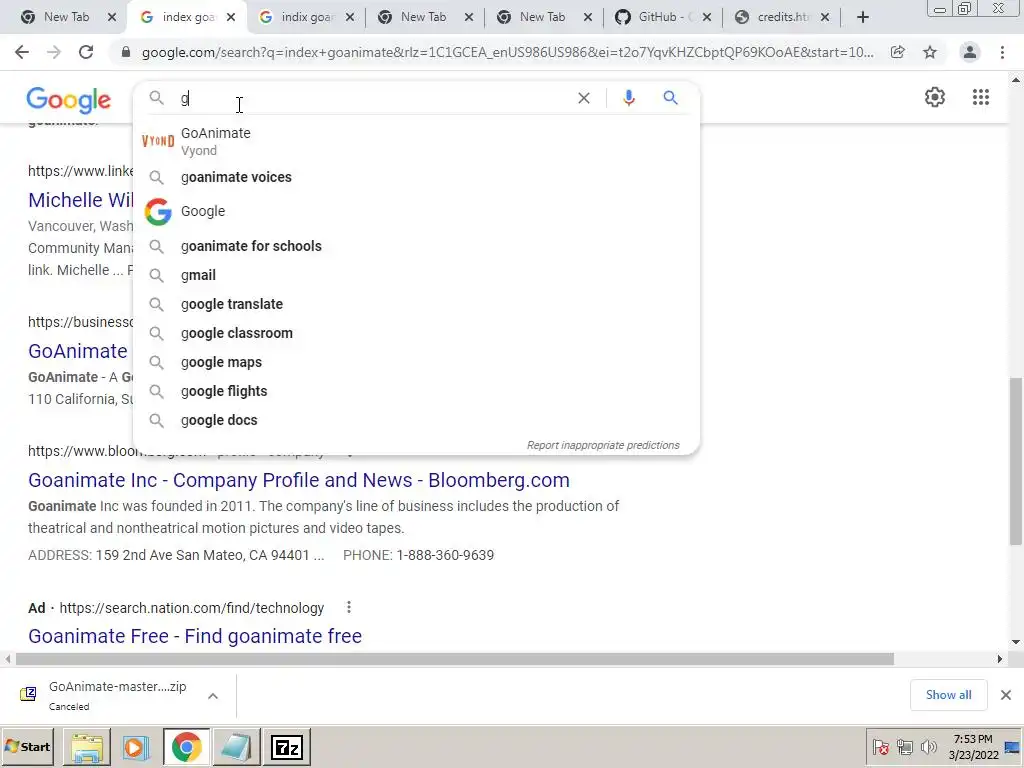Pick 'google docs' suggestion
The width and height of the screenshot is (1024, 768).
point(417,420)
